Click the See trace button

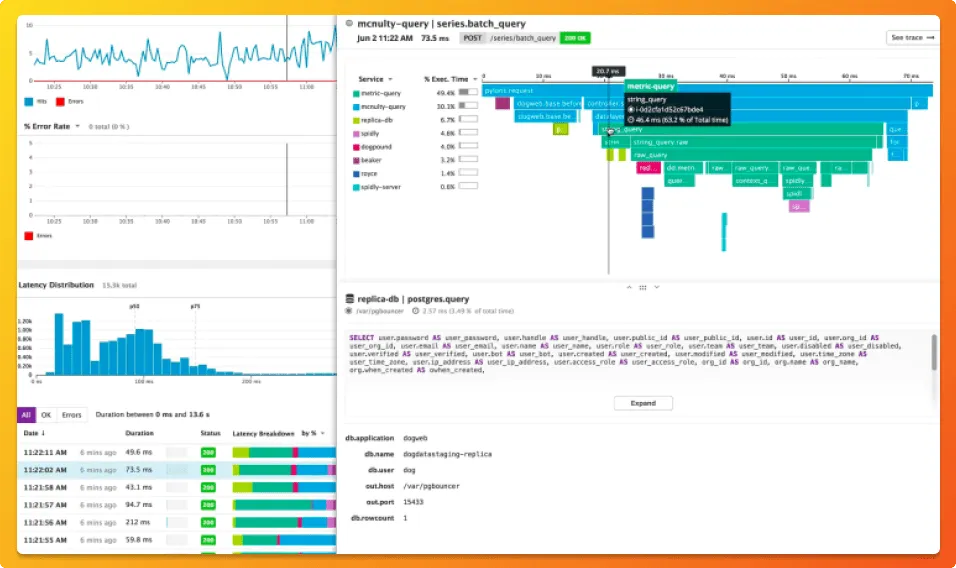point(912,38)
